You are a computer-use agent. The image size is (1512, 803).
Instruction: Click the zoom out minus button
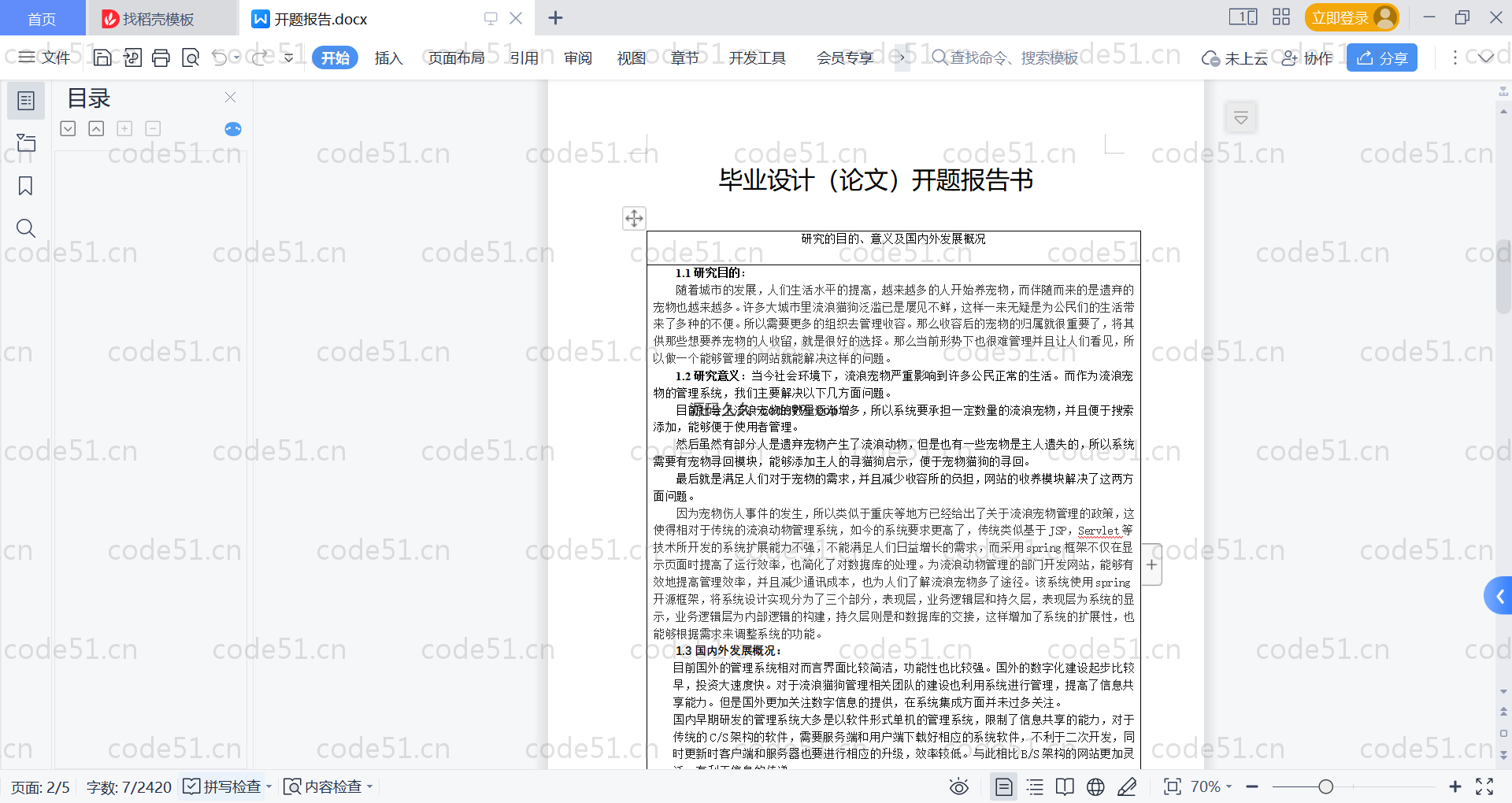[1252, 786]
